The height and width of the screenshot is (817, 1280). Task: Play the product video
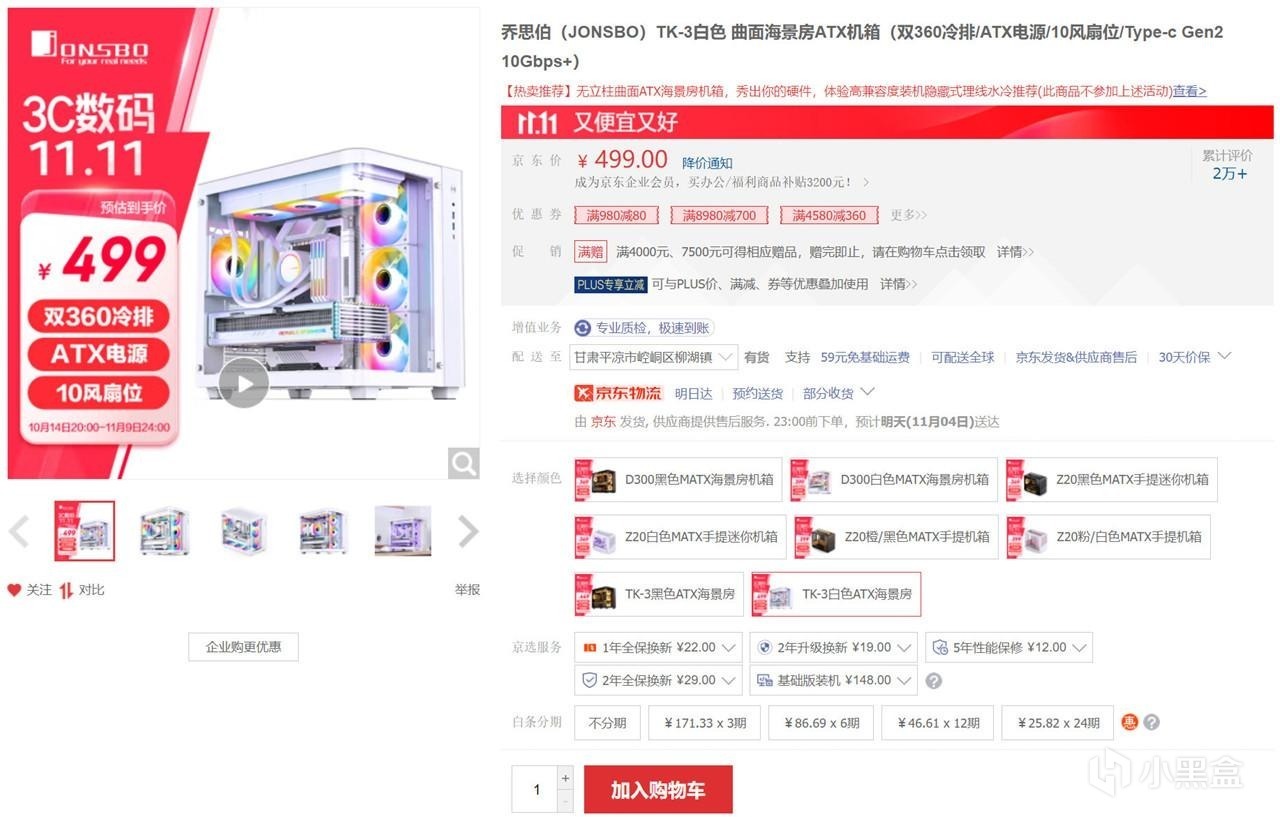243,382
